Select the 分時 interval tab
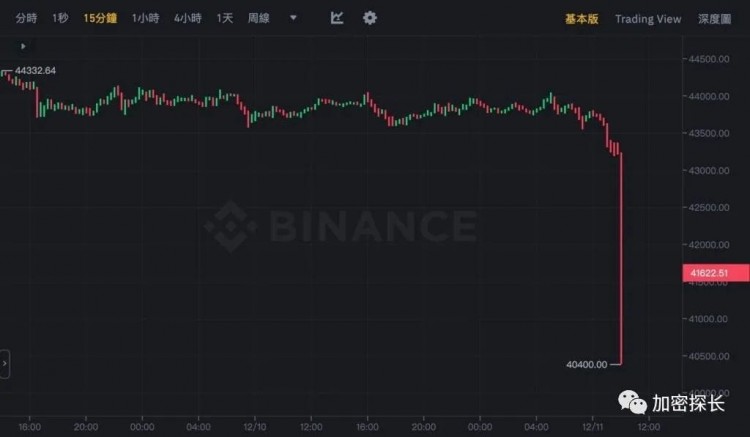 [26, 18]
